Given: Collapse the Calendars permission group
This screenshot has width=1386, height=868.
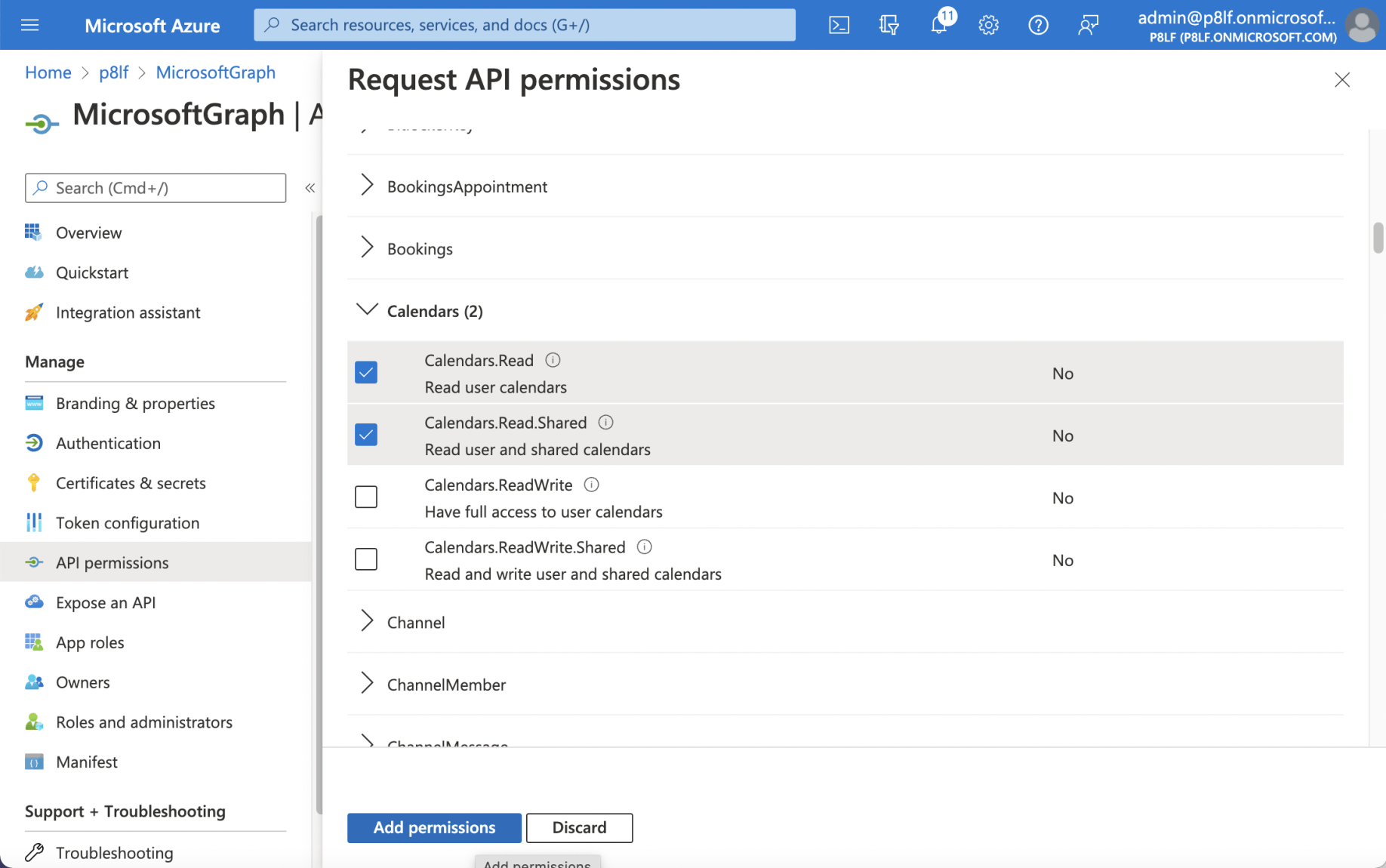Looking at the screenshot, I should click(x=367, y=310).
